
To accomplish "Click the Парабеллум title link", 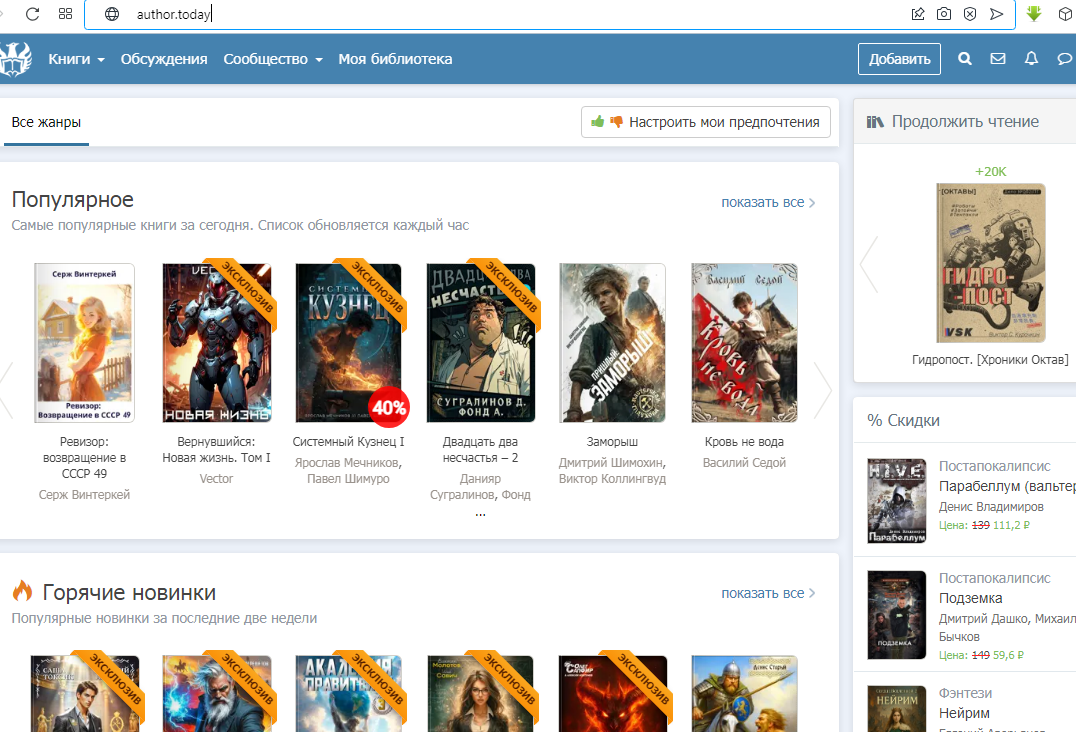I will click(1007, 486).
